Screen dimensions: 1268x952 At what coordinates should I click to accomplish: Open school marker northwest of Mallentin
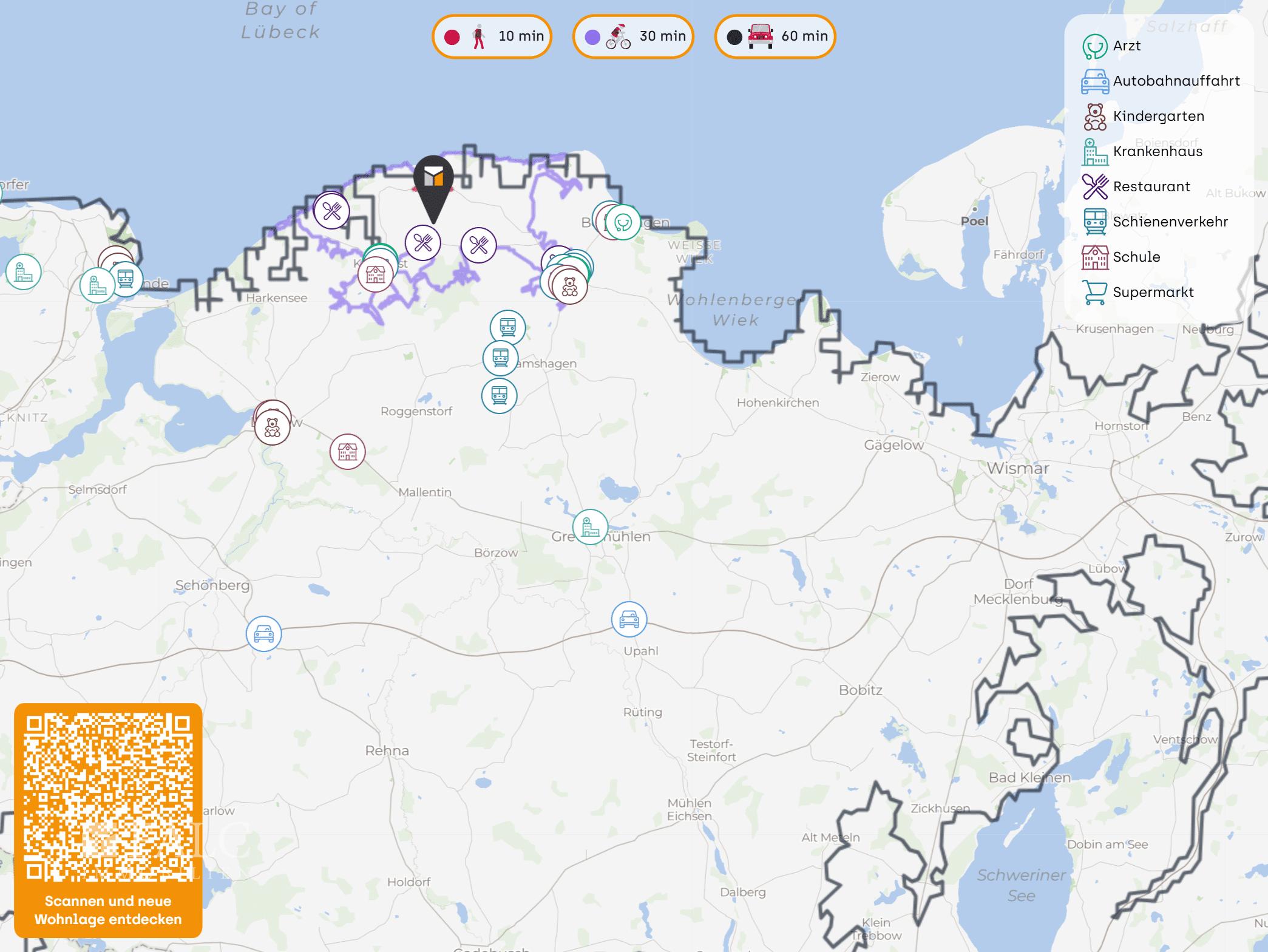(x=348, y=452)
